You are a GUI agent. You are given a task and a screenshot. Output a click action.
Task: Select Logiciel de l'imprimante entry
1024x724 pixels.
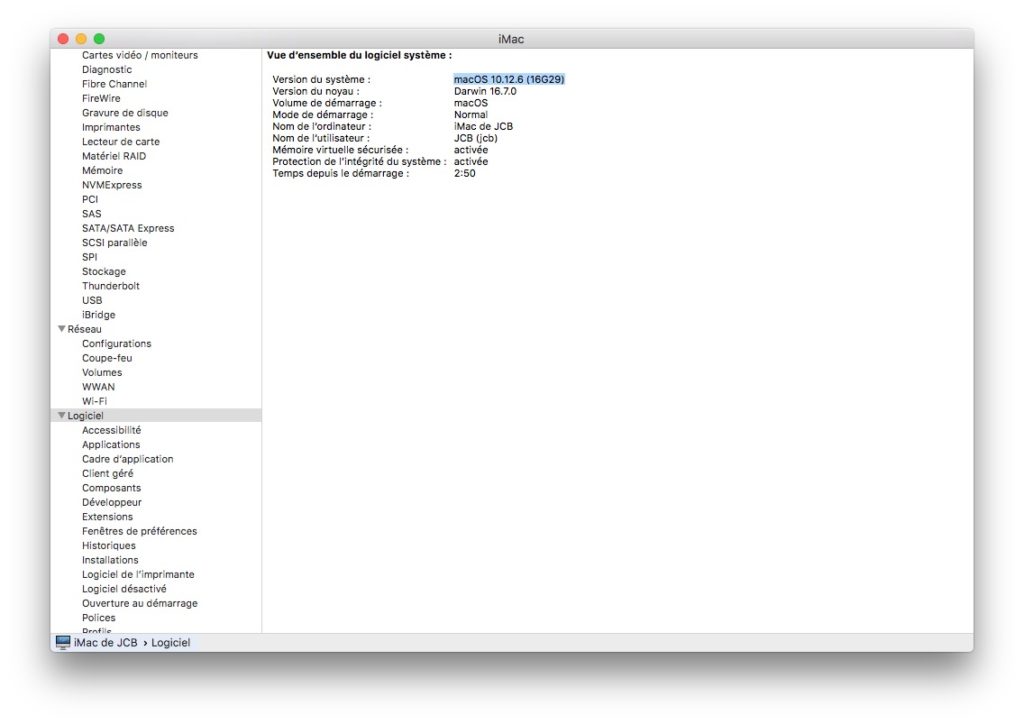pyautogui.click(x=138, y=574)
